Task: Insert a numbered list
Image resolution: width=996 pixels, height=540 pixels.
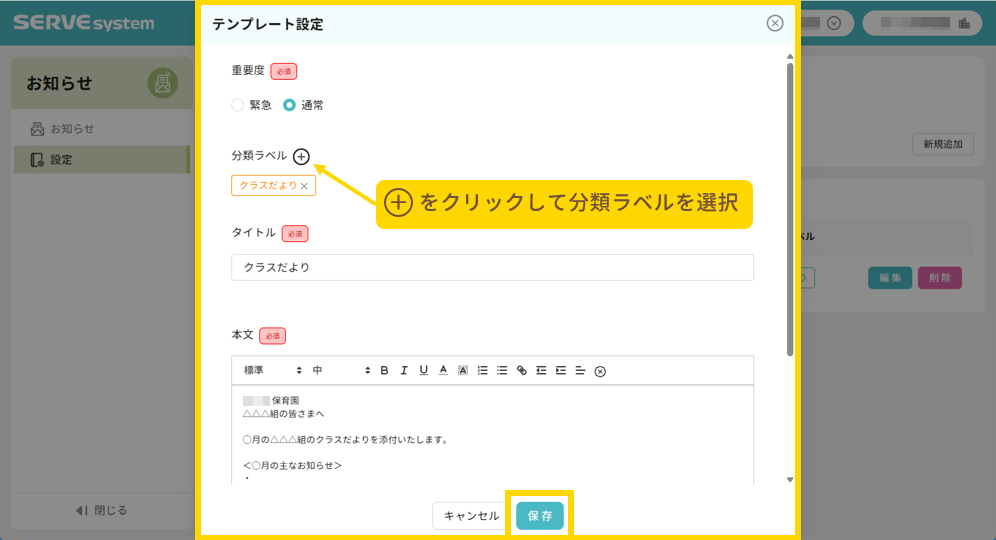Action: 482,371
